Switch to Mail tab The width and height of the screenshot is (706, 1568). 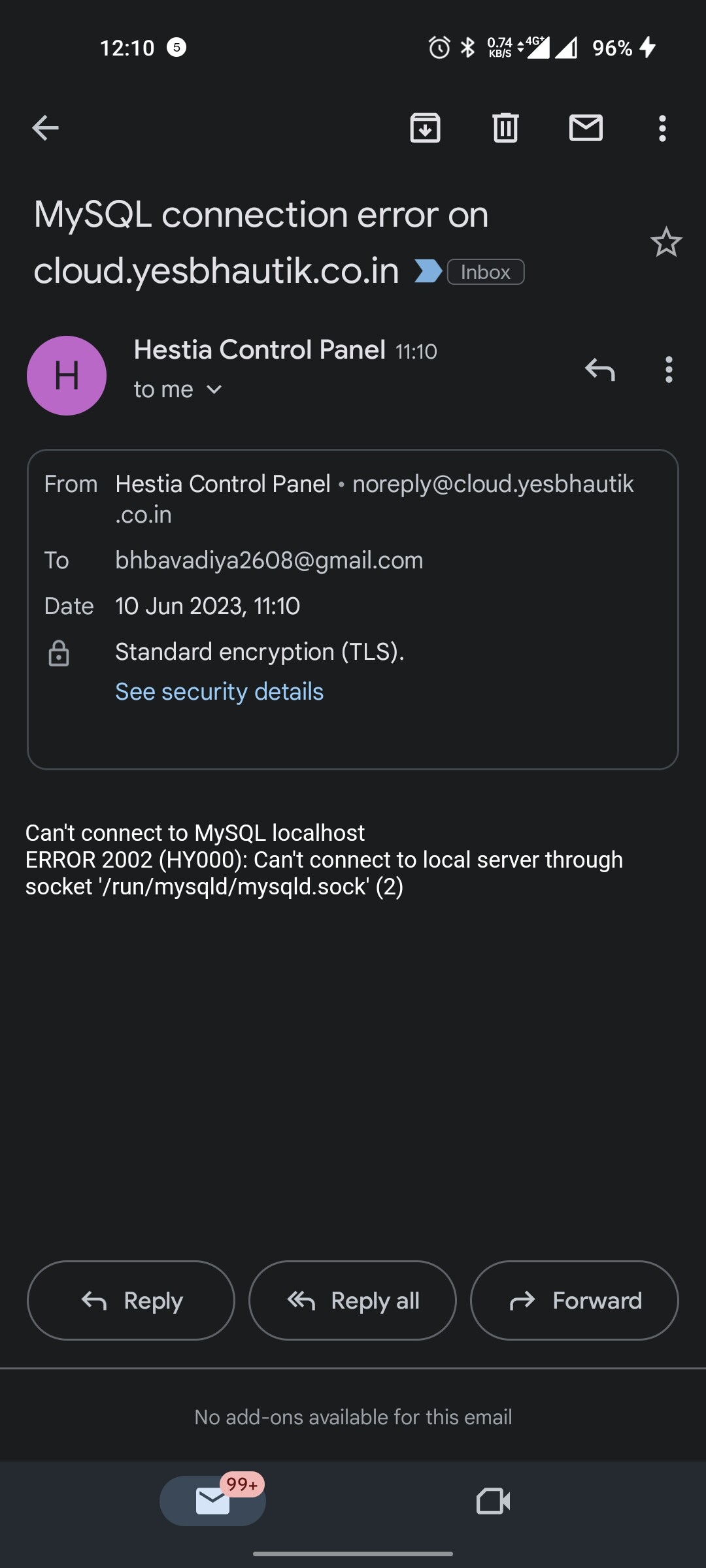click(212, 1501)
